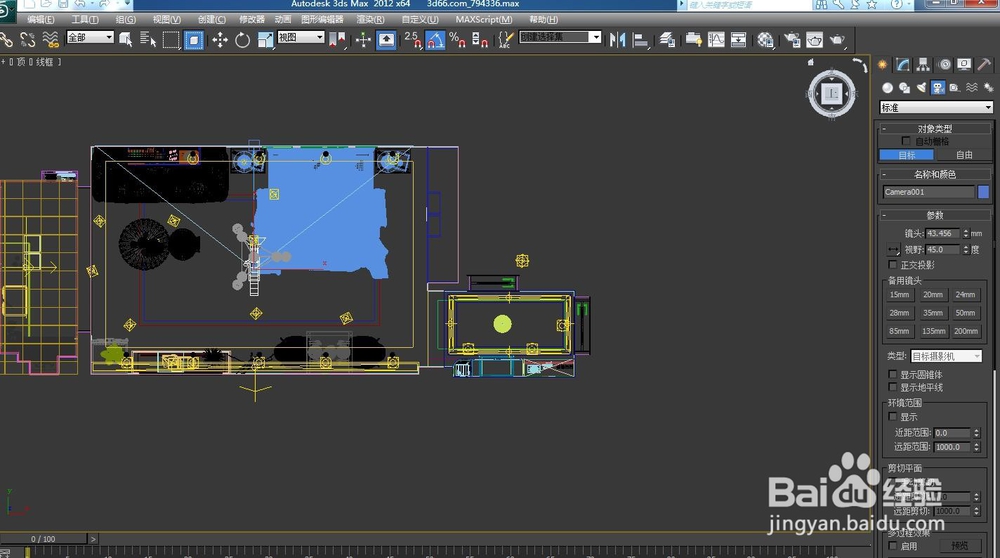
Task: Open Curve Editor icon
Action: tap(716, 40)
